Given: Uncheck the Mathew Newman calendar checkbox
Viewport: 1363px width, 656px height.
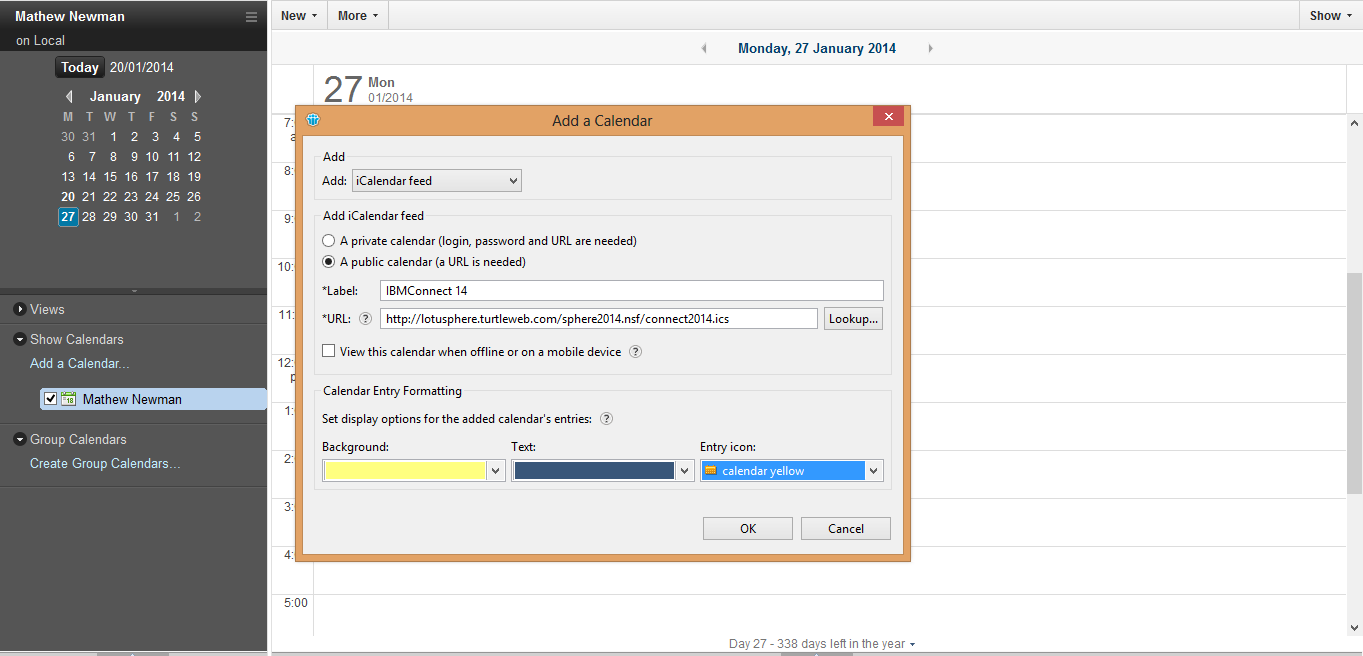Looking at the screenshot, I should 51,399.
